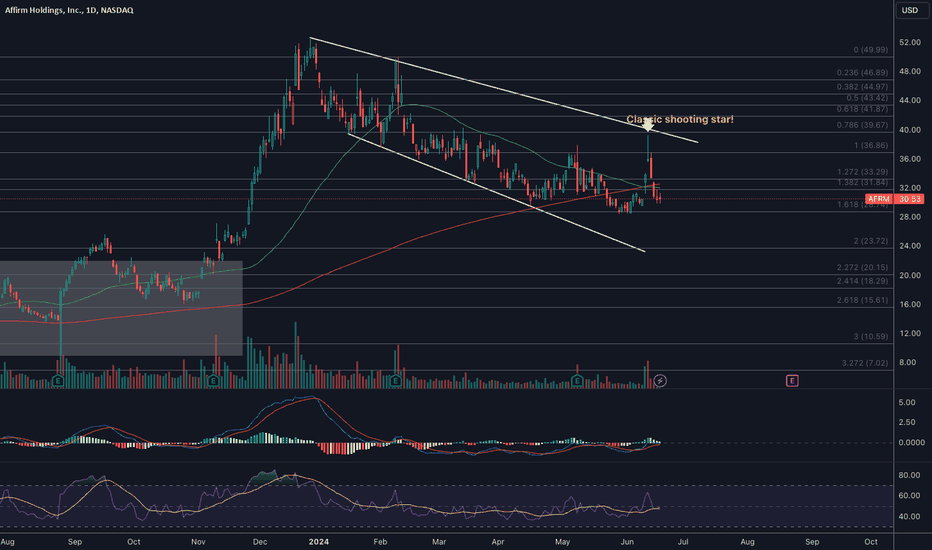Click the 24.00 price axis label
Screen dimensions: 932x550
(909, 246)
